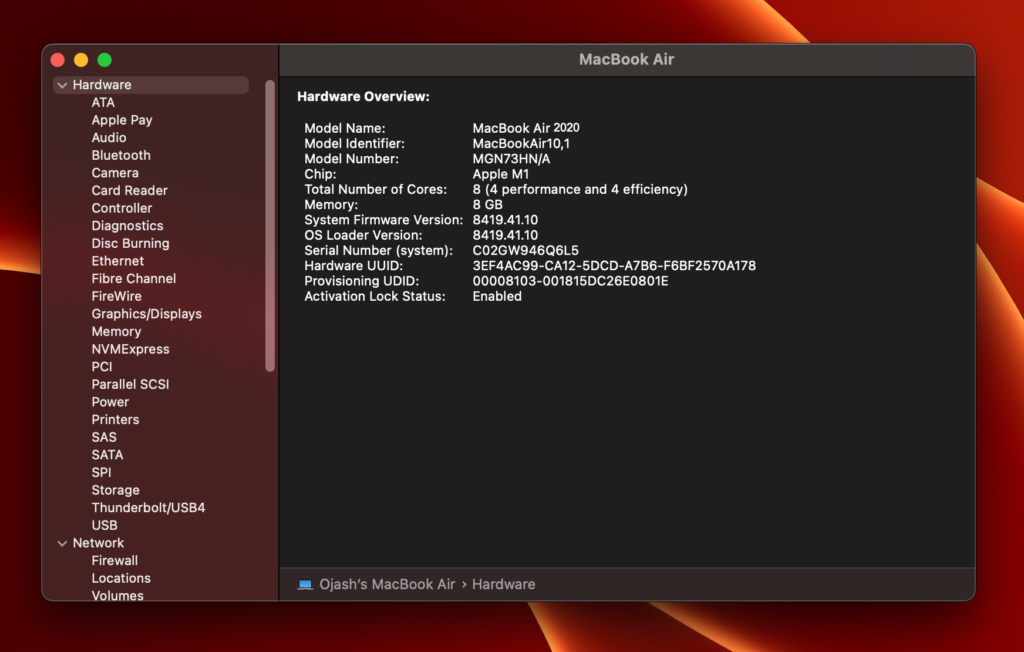
Task: Open the Power information entry
Action: 110,402
